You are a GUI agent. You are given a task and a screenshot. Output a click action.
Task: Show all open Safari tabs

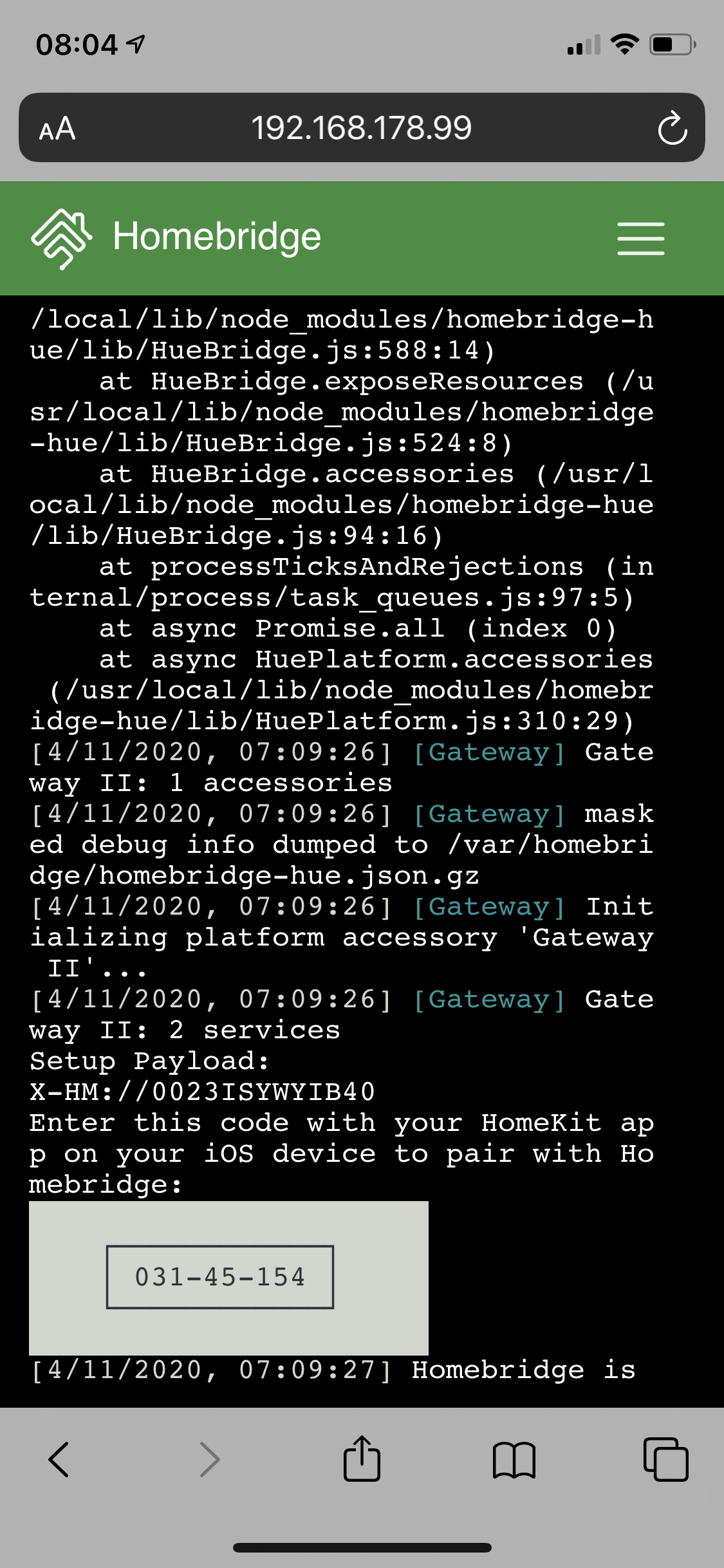[665, 1459]
